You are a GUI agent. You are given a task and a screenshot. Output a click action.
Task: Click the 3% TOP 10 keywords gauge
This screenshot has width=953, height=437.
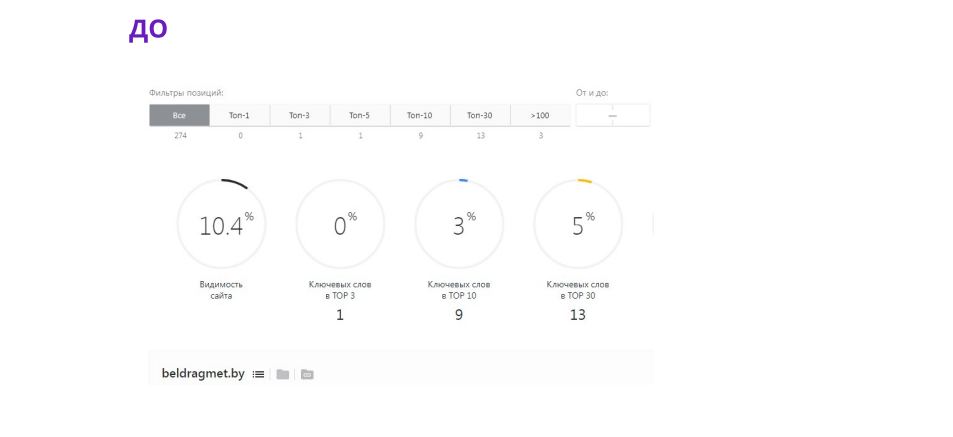[459, 225]
